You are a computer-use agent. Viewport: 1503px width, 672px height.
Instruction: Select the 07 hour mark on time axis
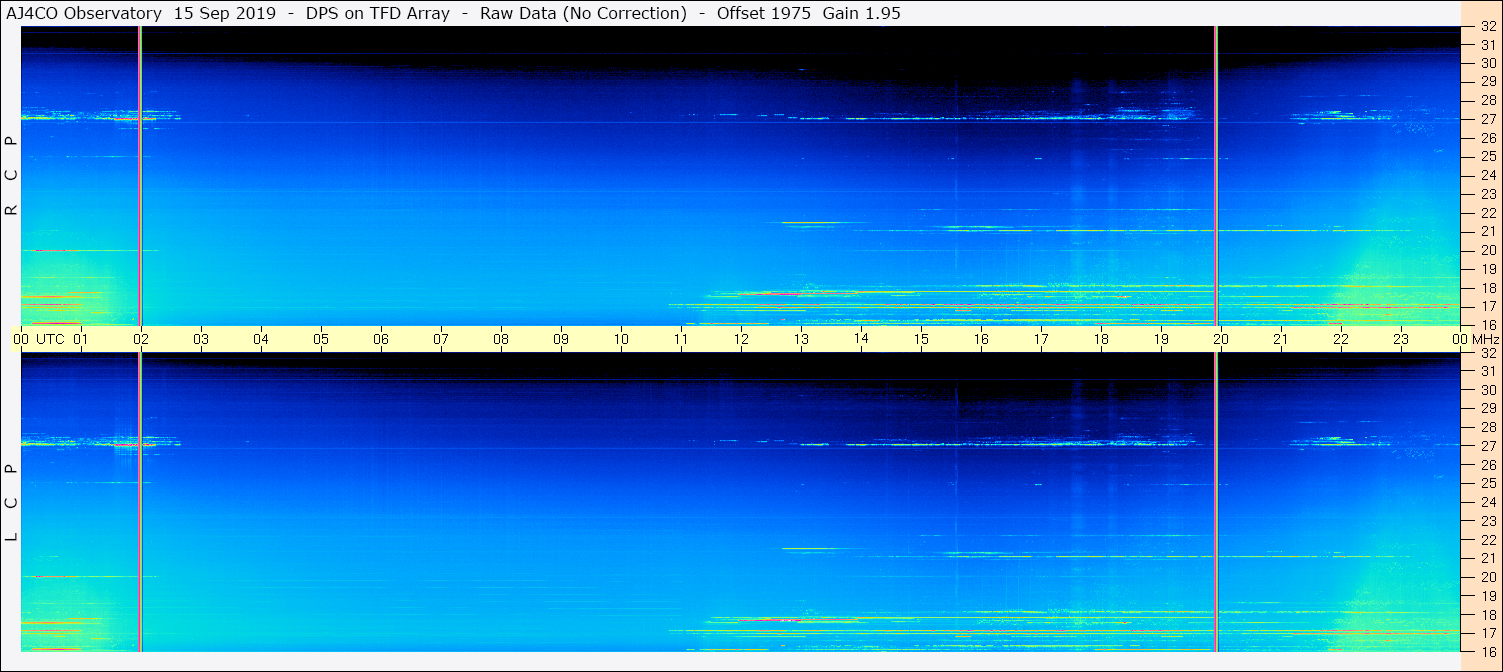point(441,339)
